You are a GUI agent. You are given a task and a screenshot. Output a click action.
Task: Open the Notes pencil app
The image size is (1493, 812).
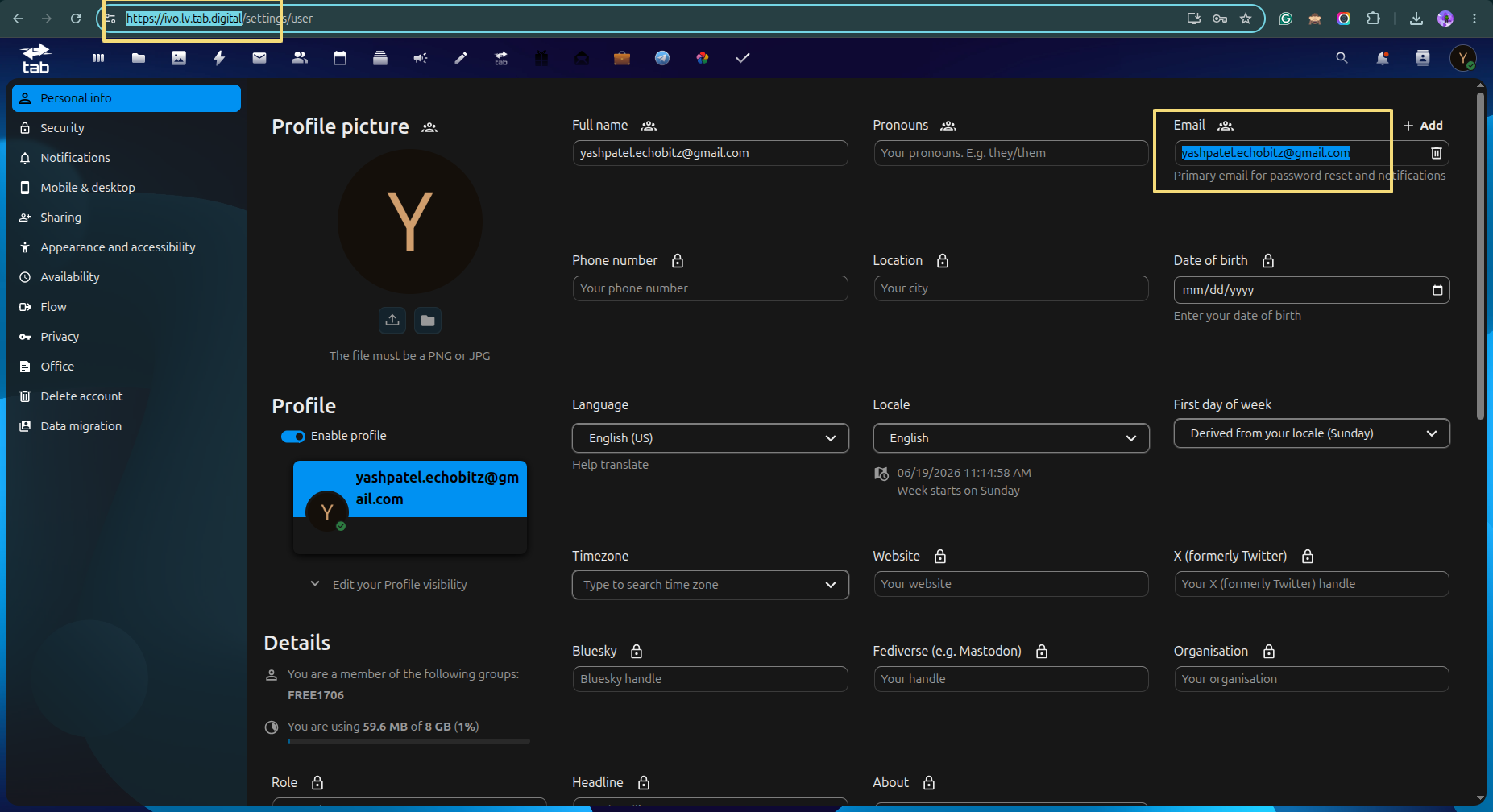coord(461,58)
